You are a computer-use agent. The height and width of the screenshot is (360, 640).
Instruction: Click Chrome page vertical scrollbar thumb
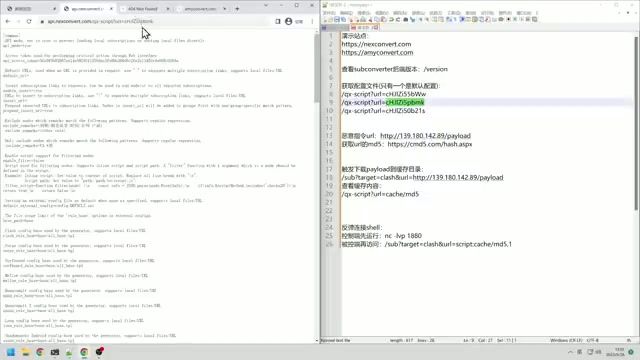coord(317,67)
